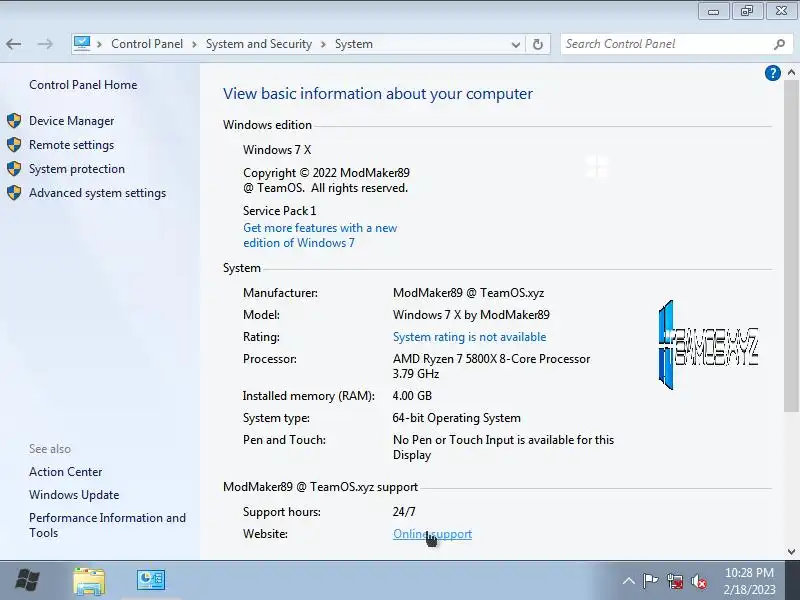Click shield icon beside Advanced system settings
Image resolution: width=800 pixels, height=600 pixels.
14,193
